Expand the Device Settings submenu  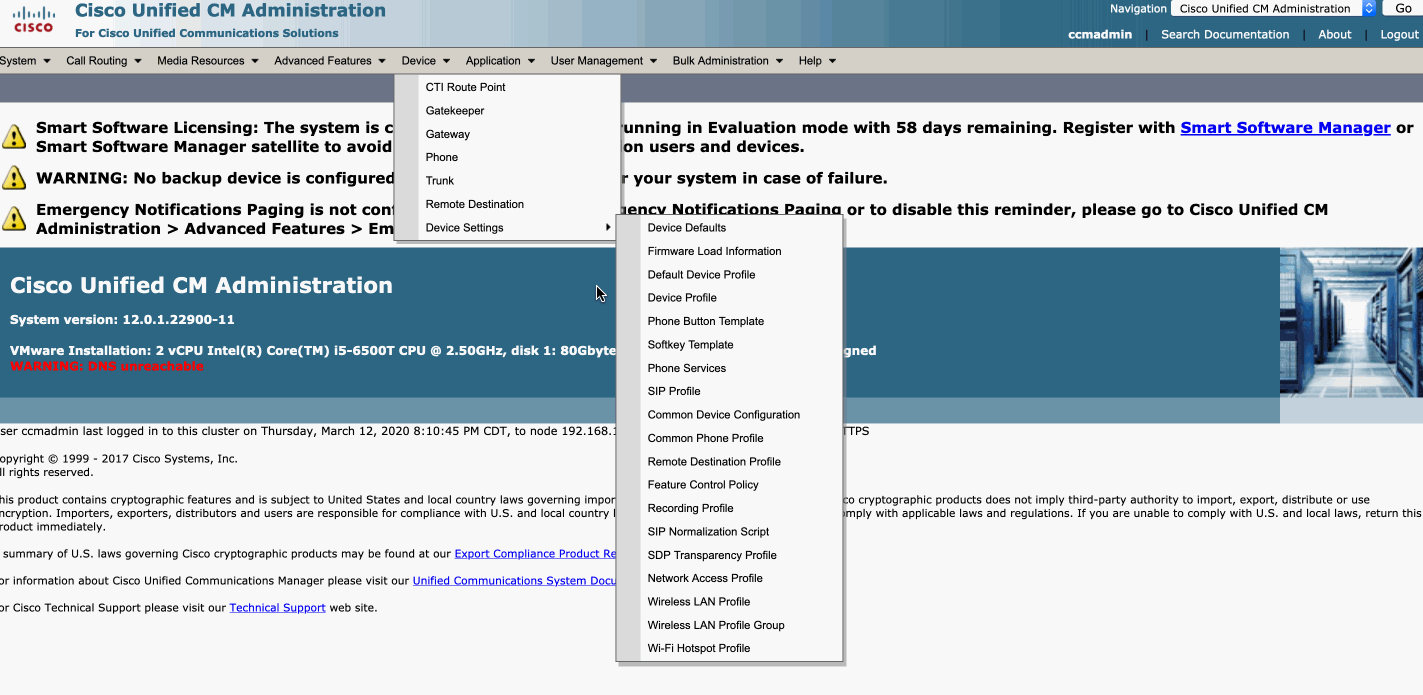(x=467, y=227)
